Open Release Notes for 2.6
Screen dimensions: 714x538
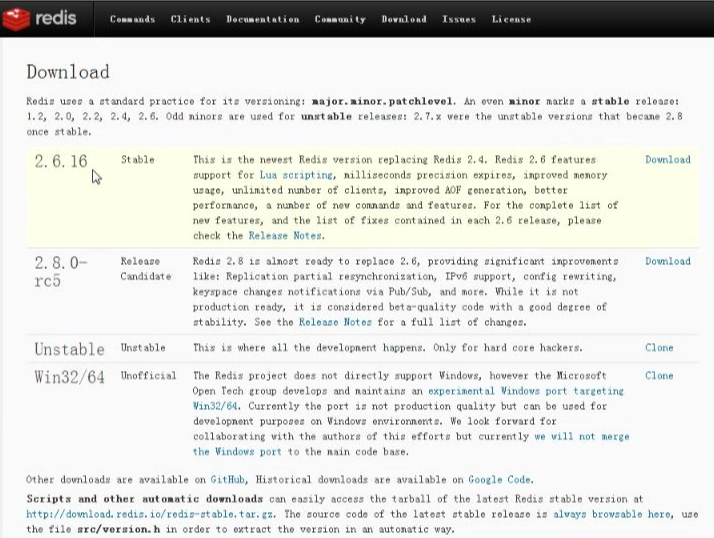pyautogui.click(x=285, y=236)
